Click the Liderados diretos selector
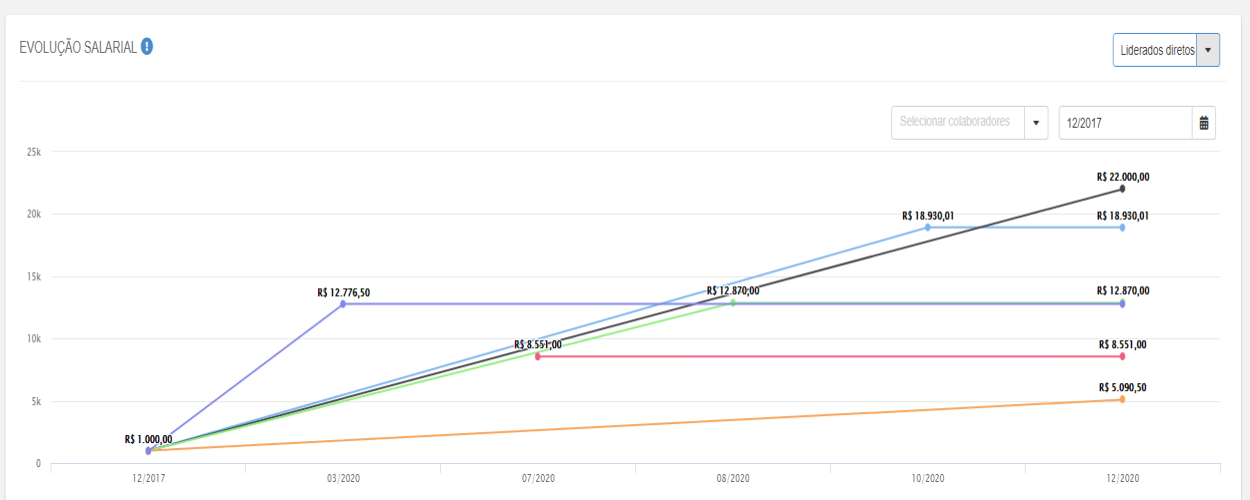Image resolution: width=1250 pixels, height=500 pixels. pyautogui.click(x=1155, y=50)
